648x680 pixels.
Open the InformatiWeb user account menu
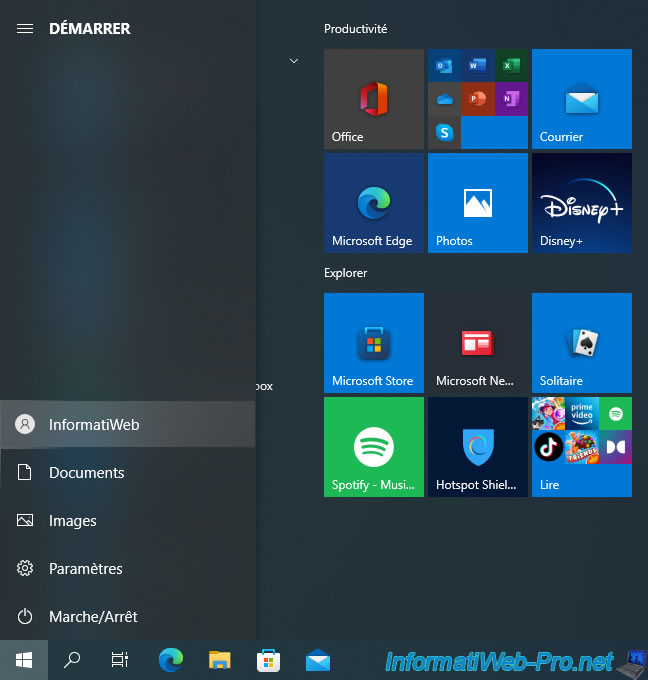point(128,424)
